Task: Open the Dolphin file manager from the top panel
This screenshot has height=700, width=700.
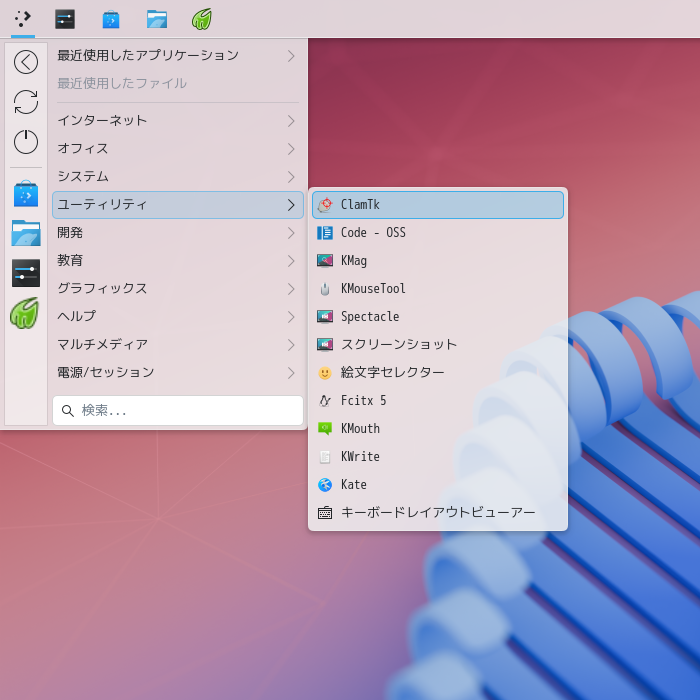Action: [x=157, y=19]
